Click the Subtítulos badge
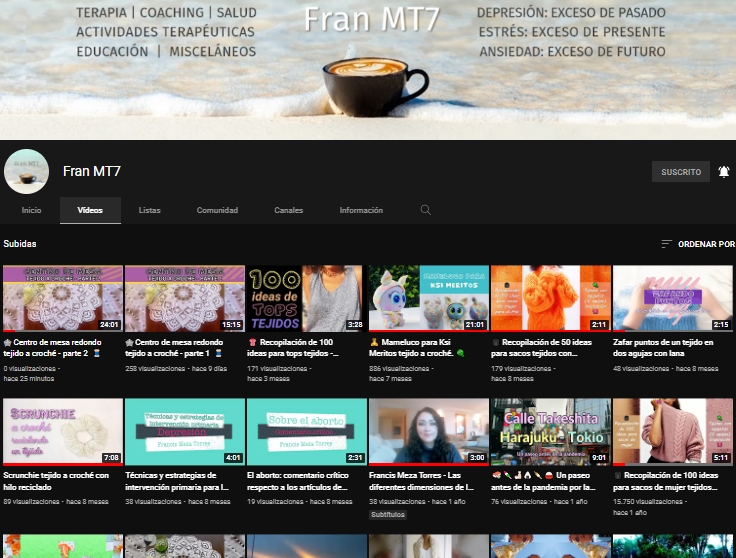This screenshot has height=558, width=736. tap(388, 514)
